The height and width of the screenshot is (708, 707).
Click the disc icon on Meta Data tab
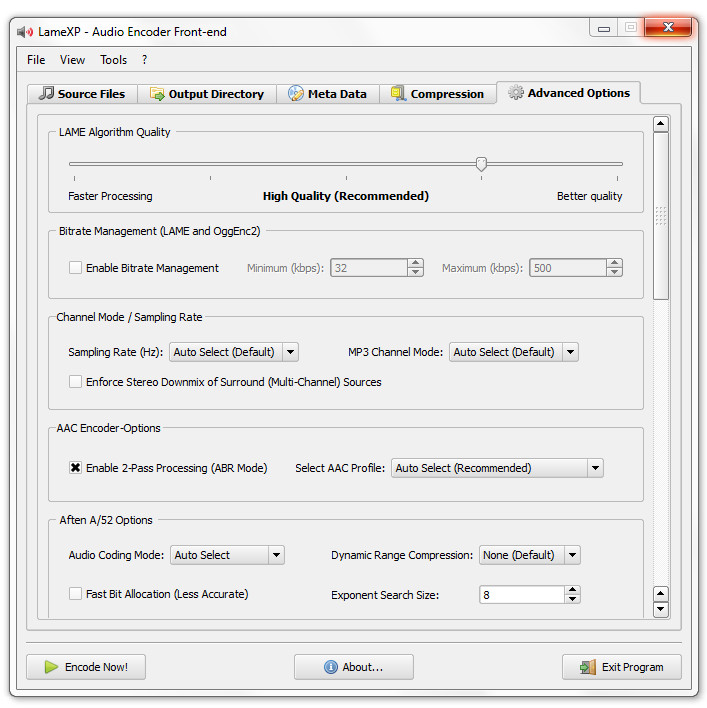(x=296, y=93)
